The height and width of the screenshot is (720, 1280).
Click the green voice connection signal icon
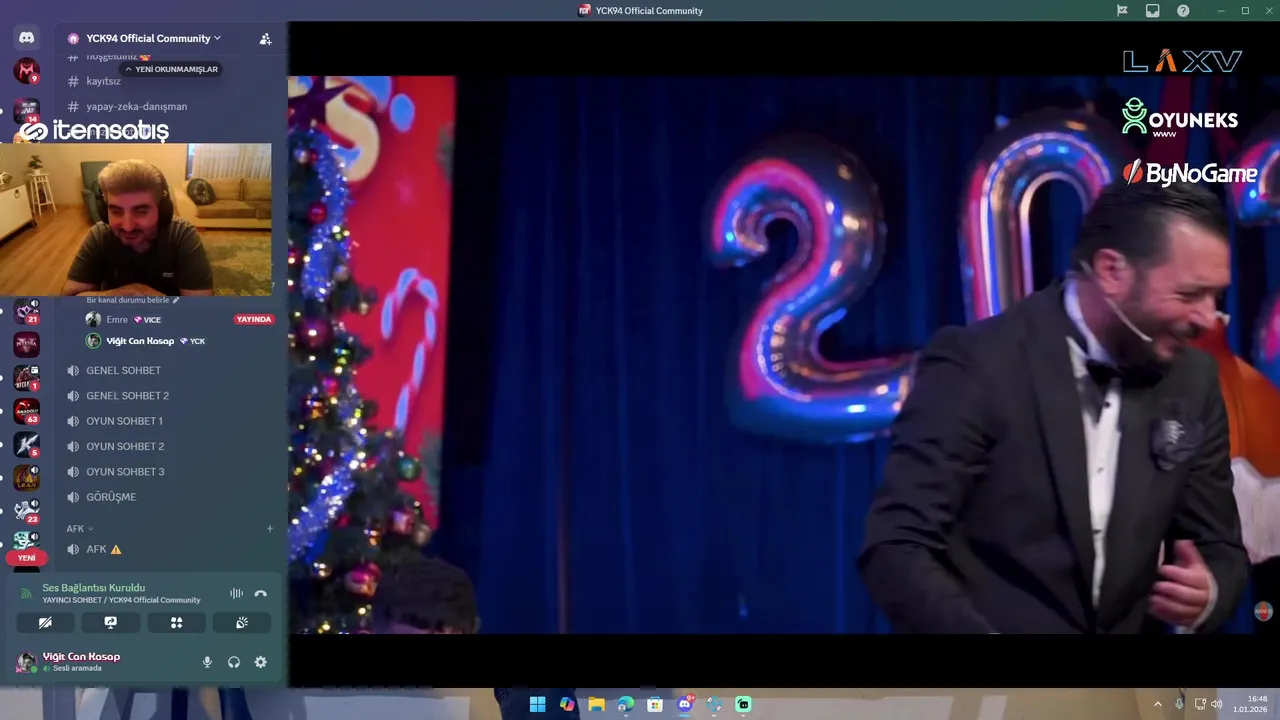point(27,593)
